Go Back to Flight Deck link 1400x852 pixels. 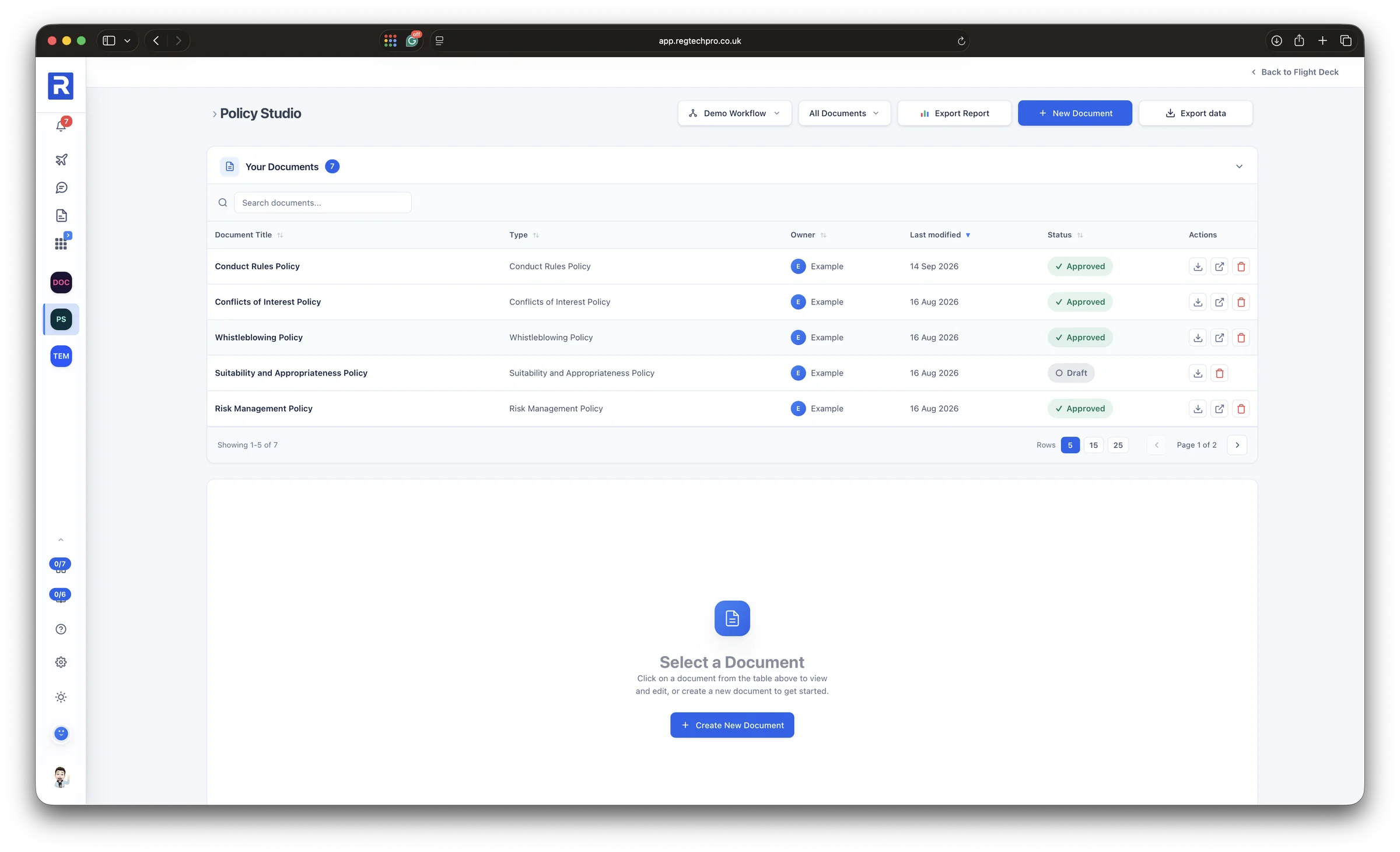pyautogui.click(x=1295, y=72)
